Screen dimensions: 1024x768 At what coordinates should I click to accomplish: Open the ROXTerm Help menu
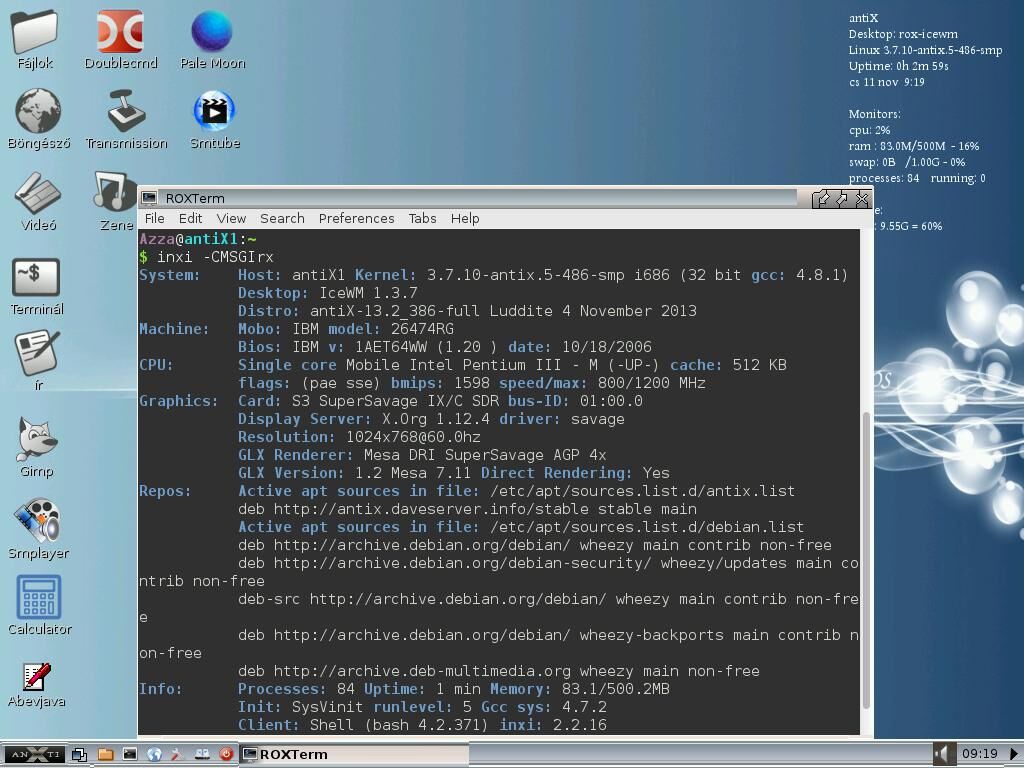[x=465, y=218]
